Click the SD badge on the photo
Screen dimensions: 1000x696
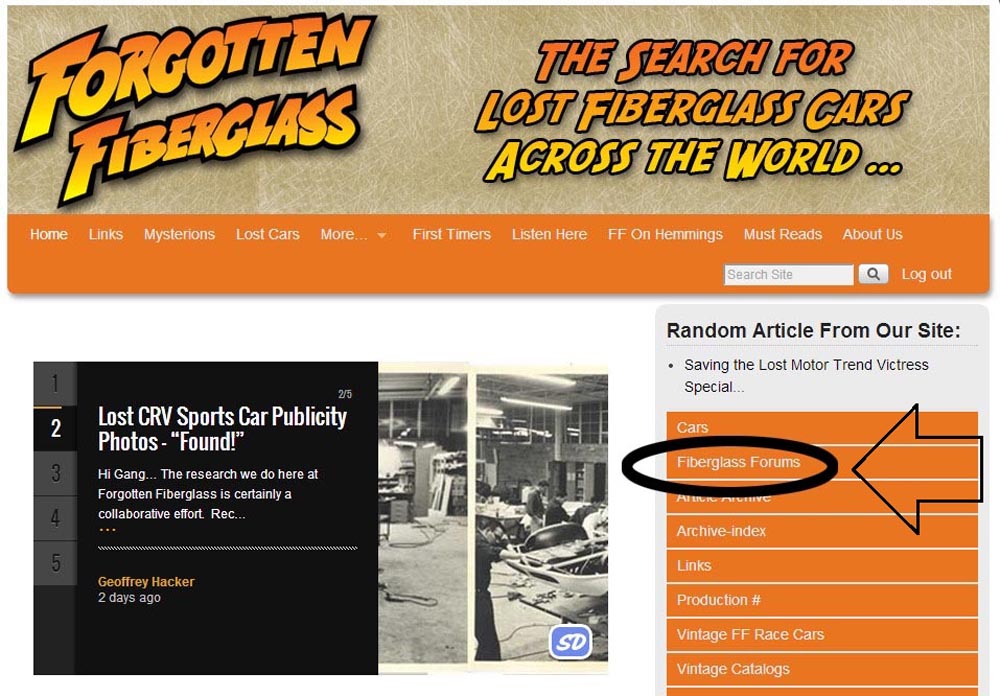pyautogui.click(x=571, y=642)
